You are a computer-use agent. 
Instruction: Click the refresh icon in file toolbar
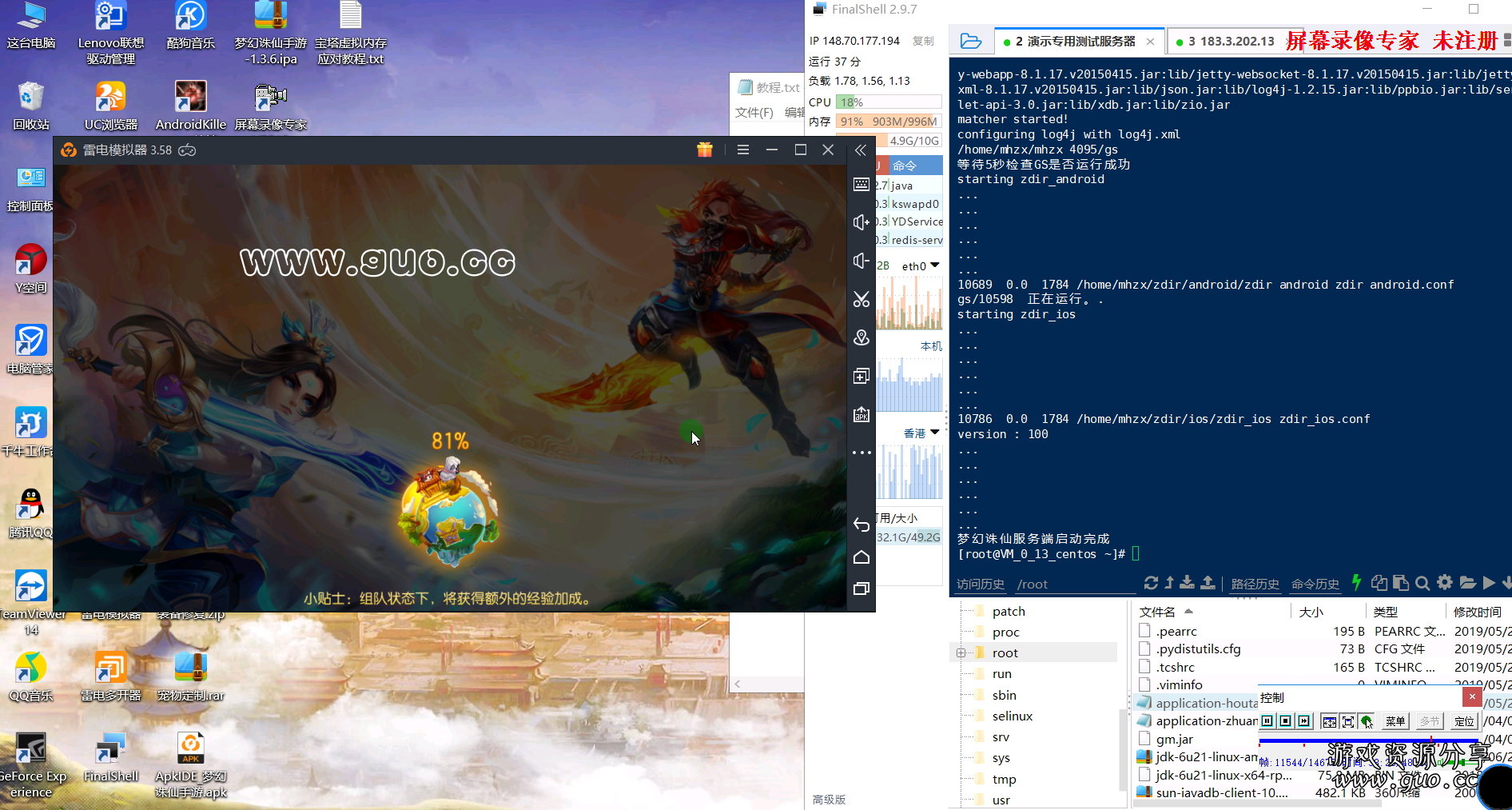click(x=1151, y=583)
